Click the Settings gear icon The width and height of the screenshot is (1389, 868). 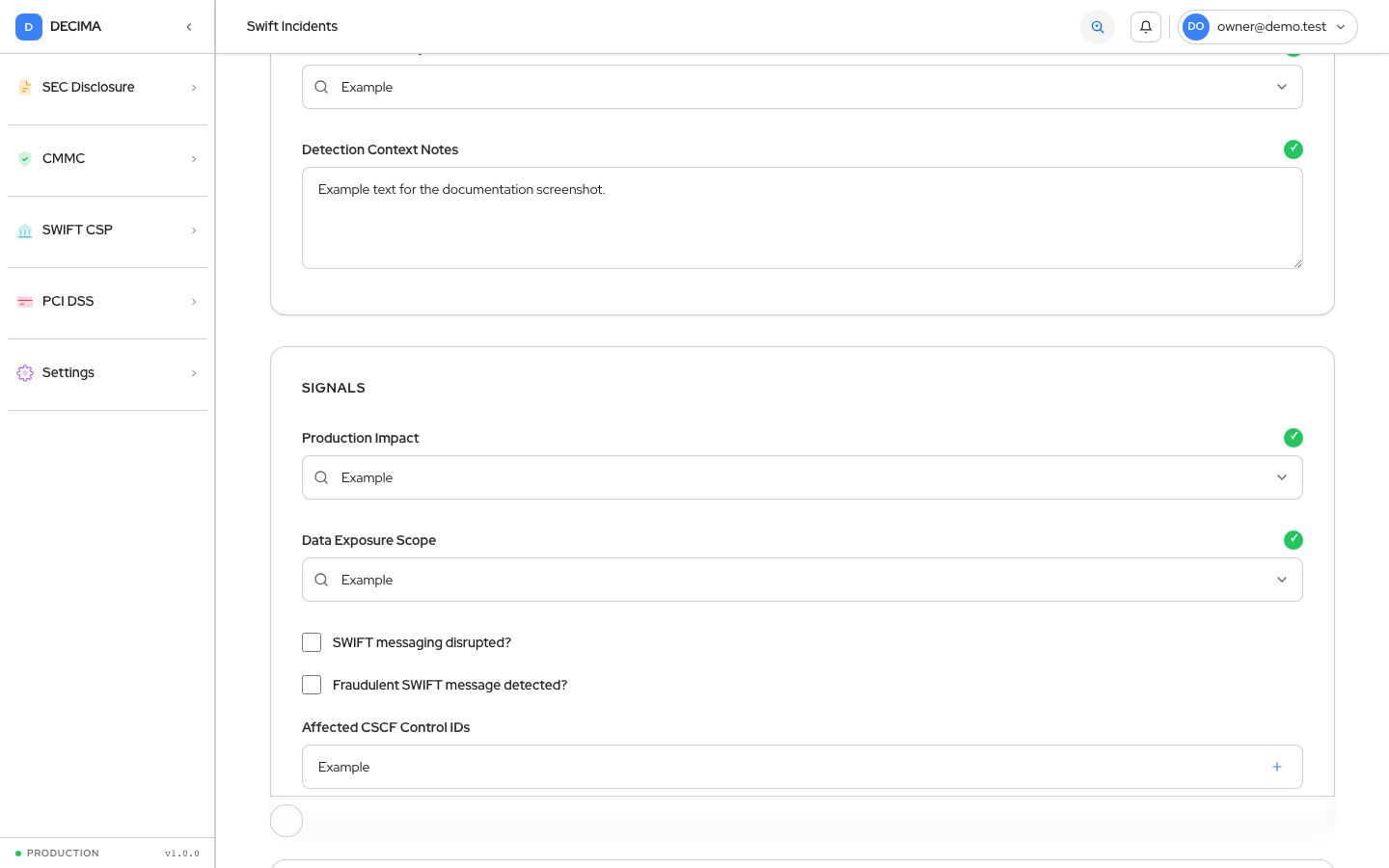25,373
